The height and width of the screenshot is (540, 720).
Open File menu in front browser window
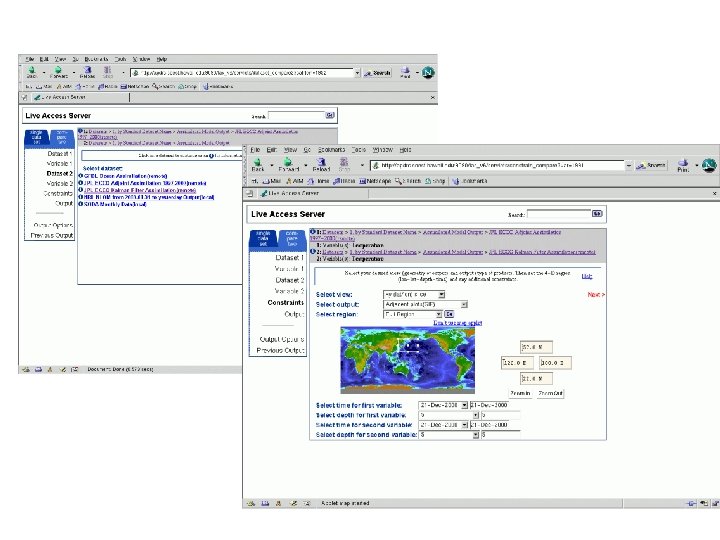[x=255, y=150]
